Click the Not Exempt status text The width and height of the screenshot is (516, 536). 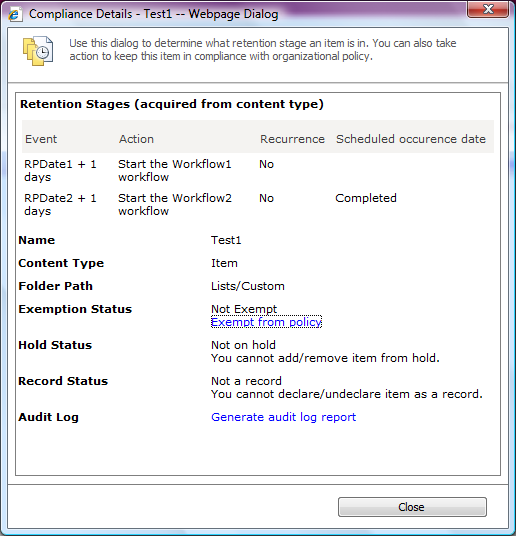click(x=244, y=309)
